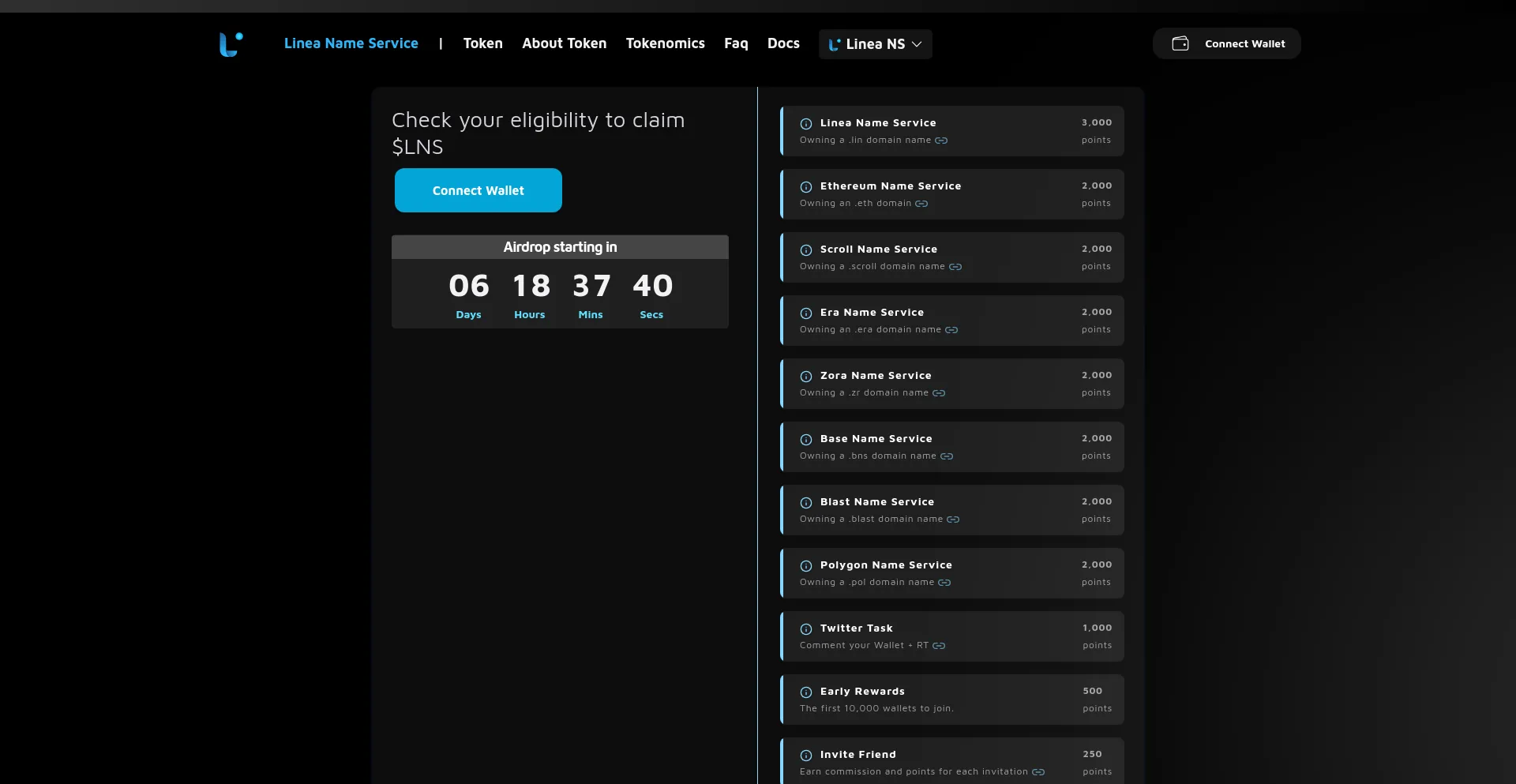1516x784 pixels.
Task: Click info icon beside Twitter Task
Action: [x=806, y=629]
